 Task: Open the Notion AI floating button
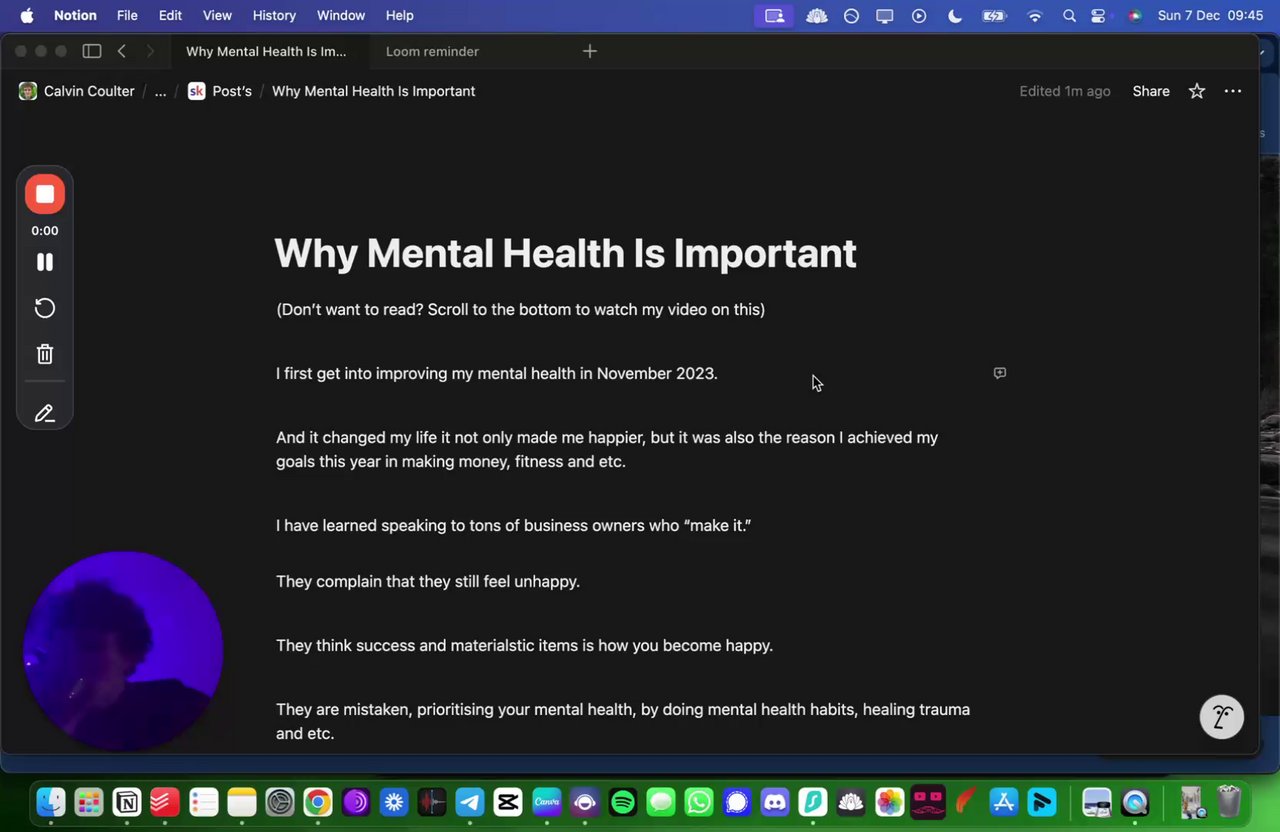point(1222,717)
